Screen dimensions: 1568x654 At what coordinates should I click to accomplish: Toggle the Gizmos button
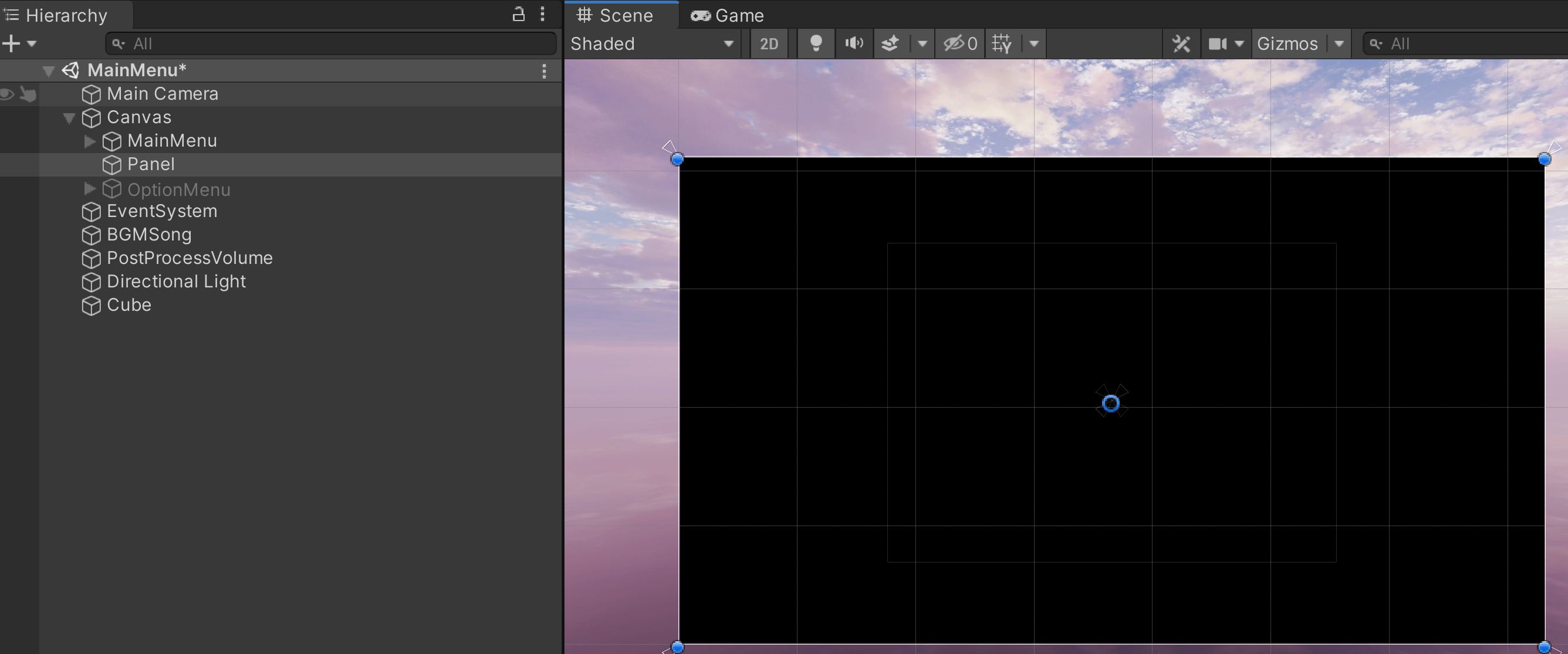[x=1288, y=44]
